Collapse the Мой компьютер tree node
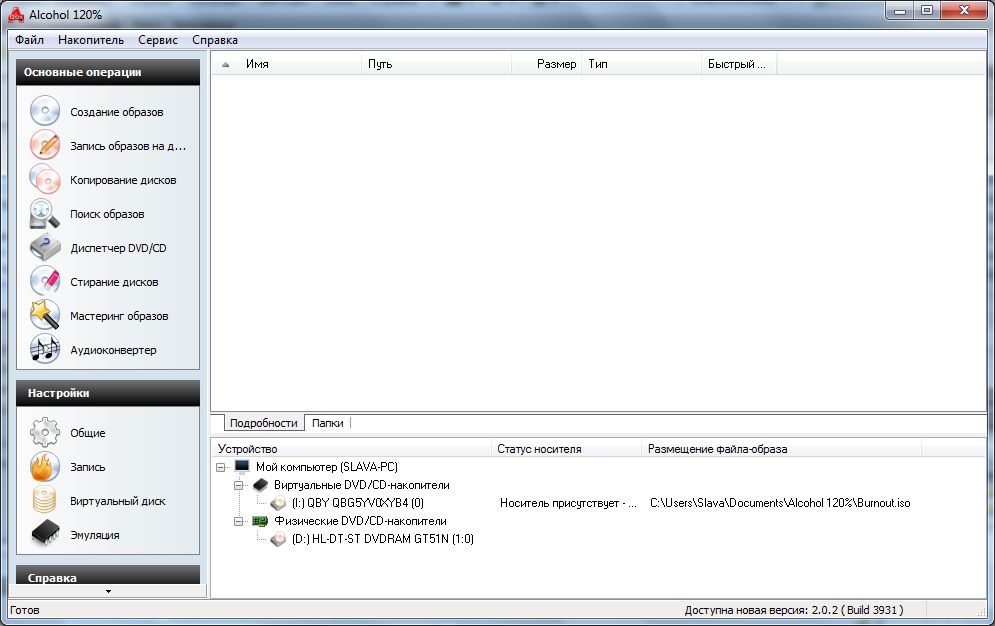Viewport: 995px width, 626px height. point(221,467)
